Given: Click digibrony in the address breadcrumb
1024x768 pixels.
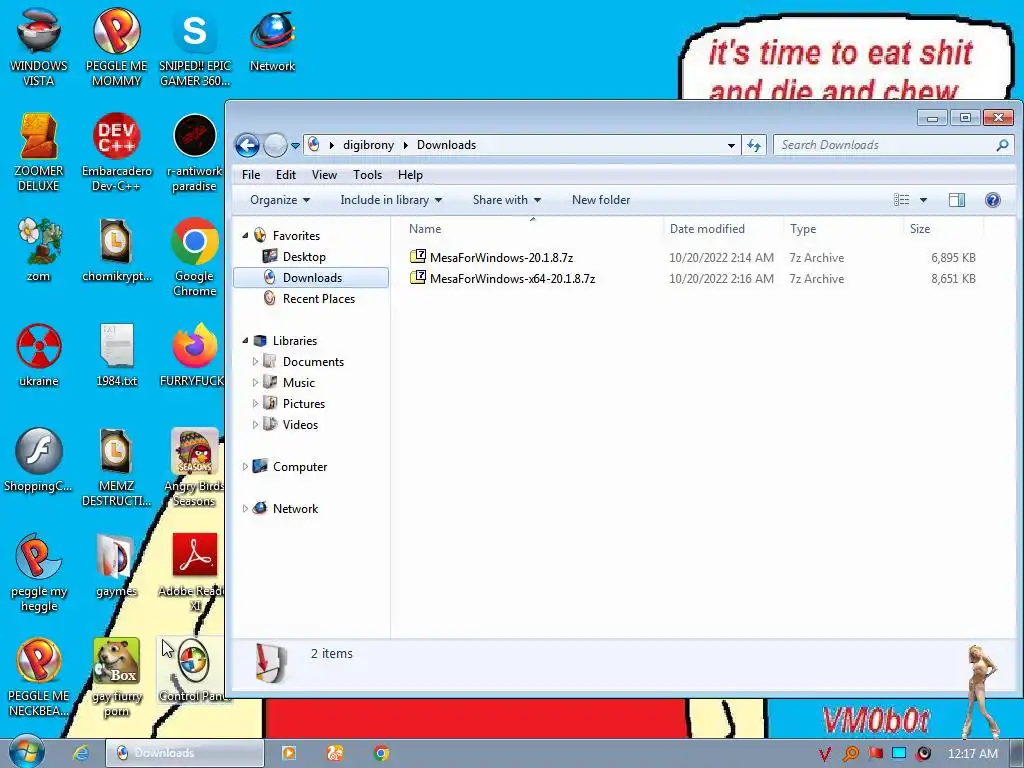Looking at the screenshot, I should (x=368, y=145).
